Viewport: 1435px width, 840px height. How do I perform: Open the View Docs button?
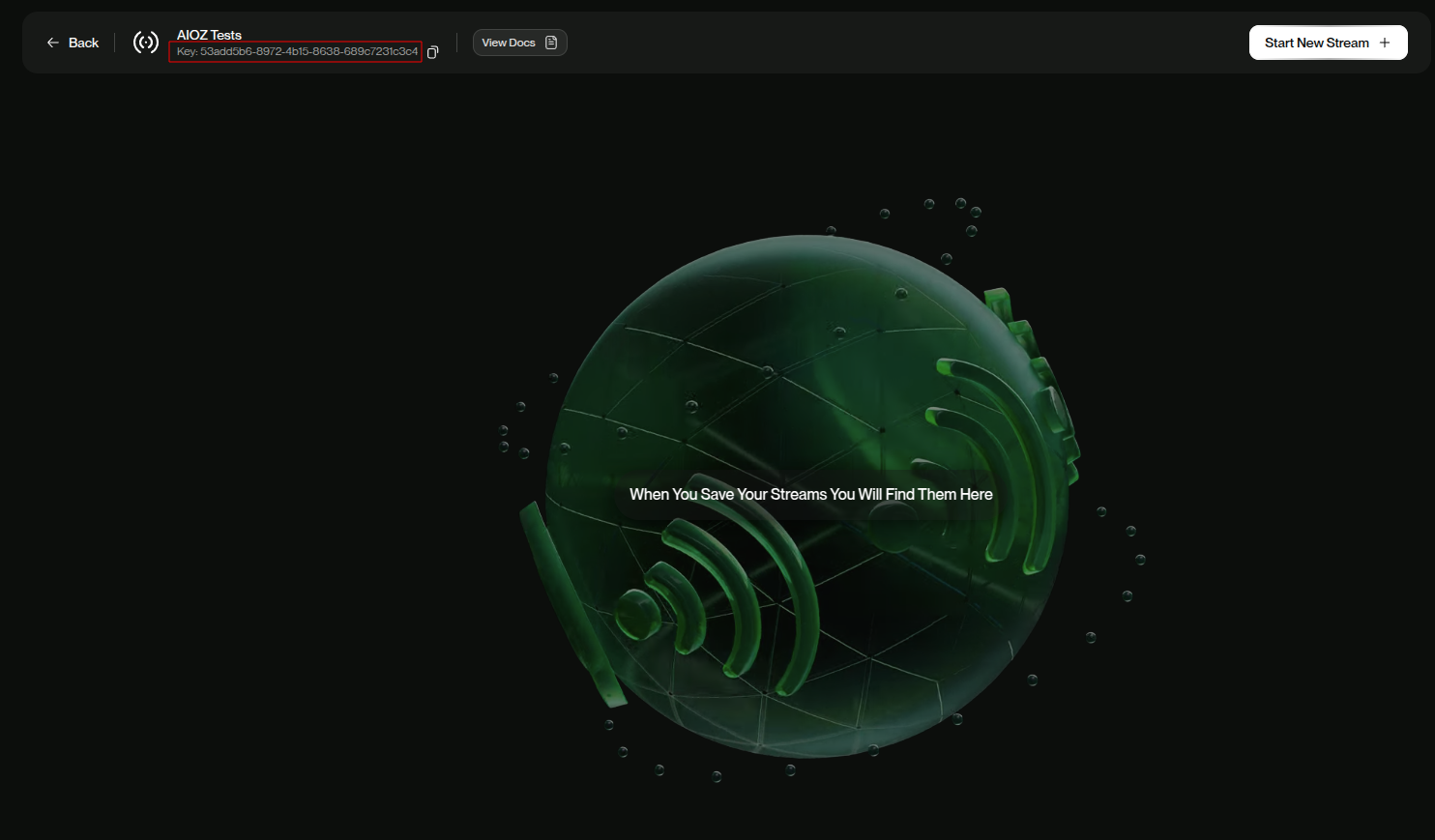pos(510,43)
